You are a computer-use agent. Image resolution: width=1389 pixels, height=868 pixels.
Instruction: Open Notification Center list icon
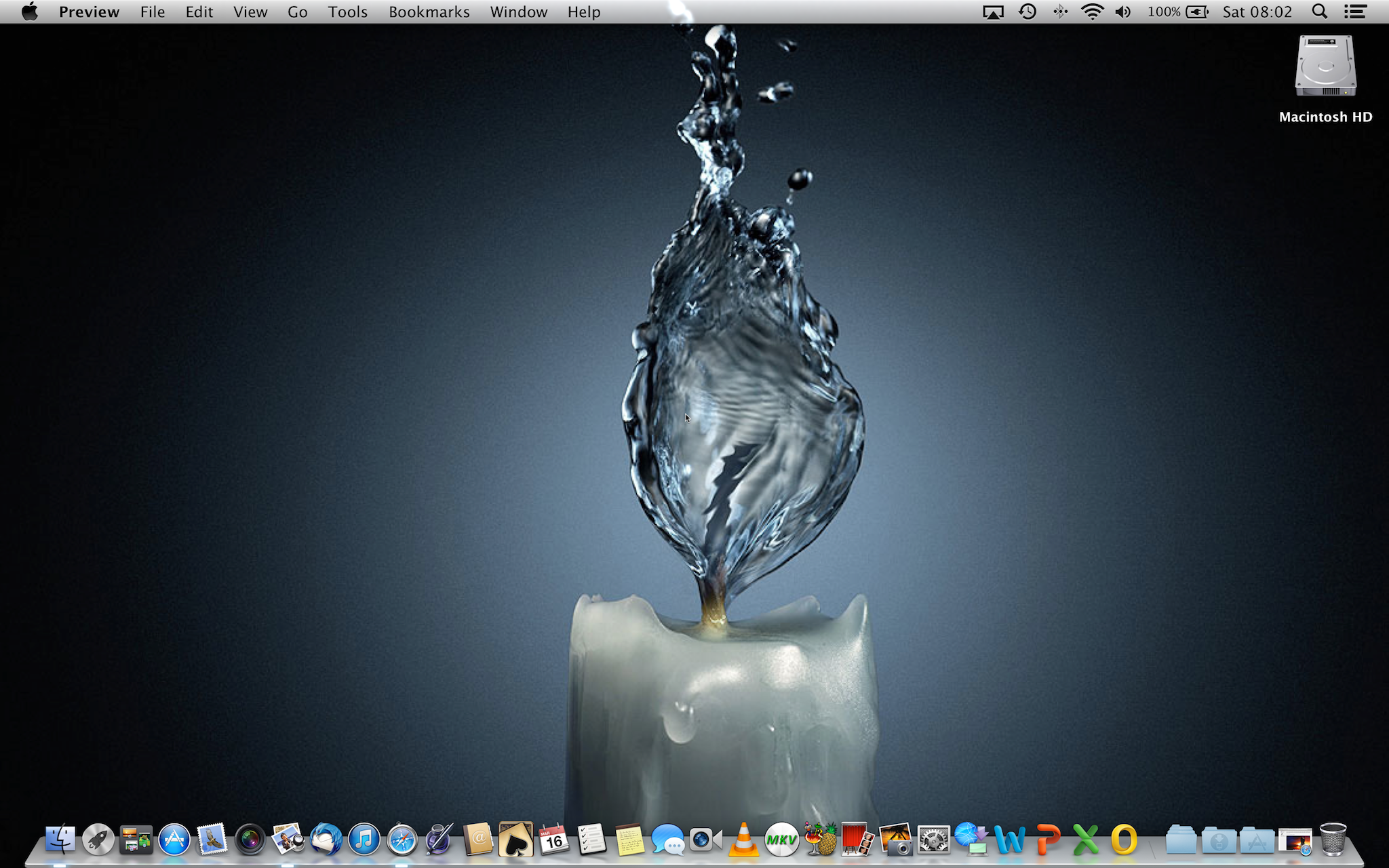(x=1355, y=12)
